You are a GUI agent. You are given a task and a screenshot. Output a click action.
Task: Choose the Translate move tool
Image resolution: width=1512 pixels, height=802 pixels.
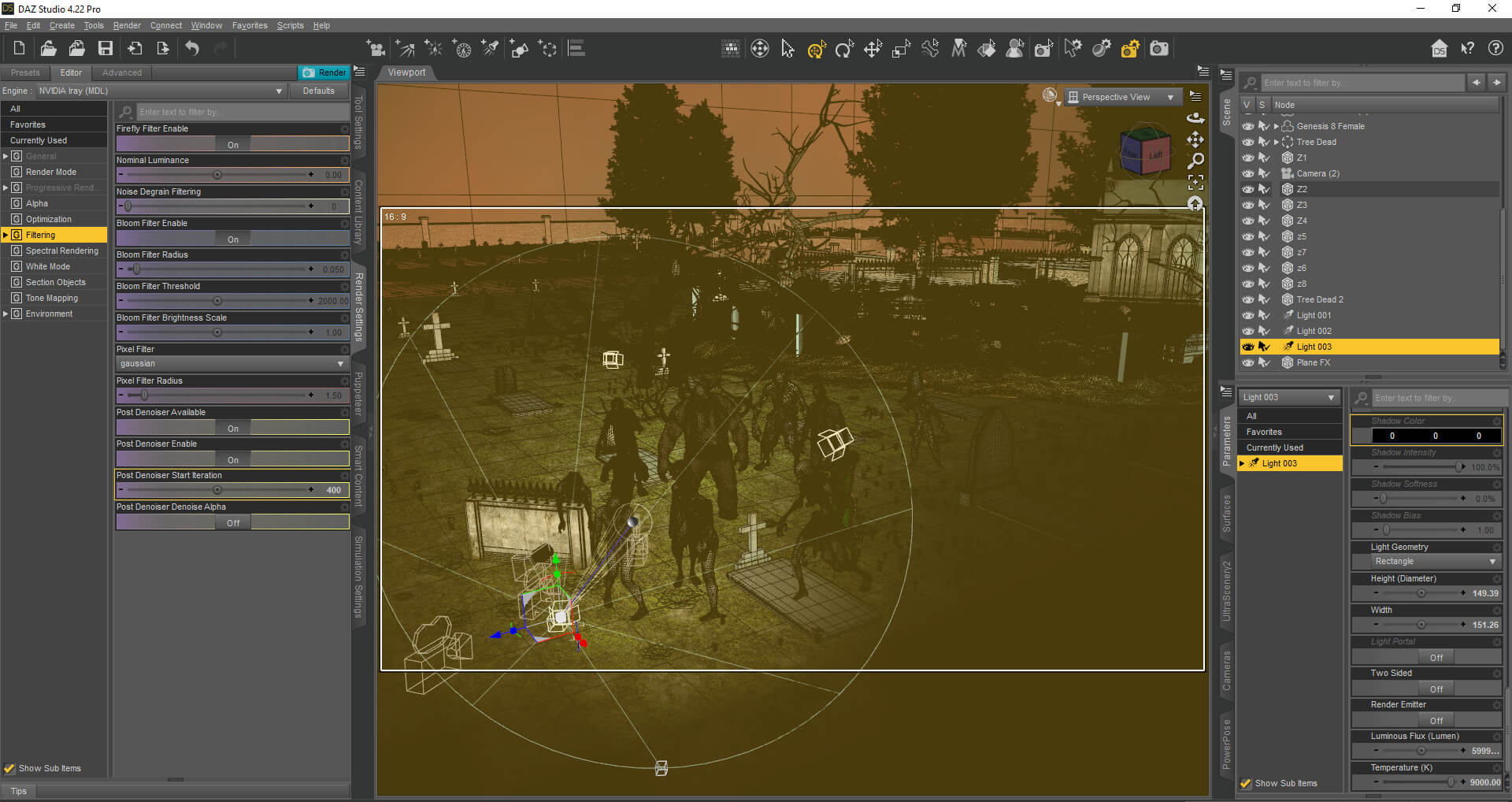pyautogui.click(x=873, y=49)
